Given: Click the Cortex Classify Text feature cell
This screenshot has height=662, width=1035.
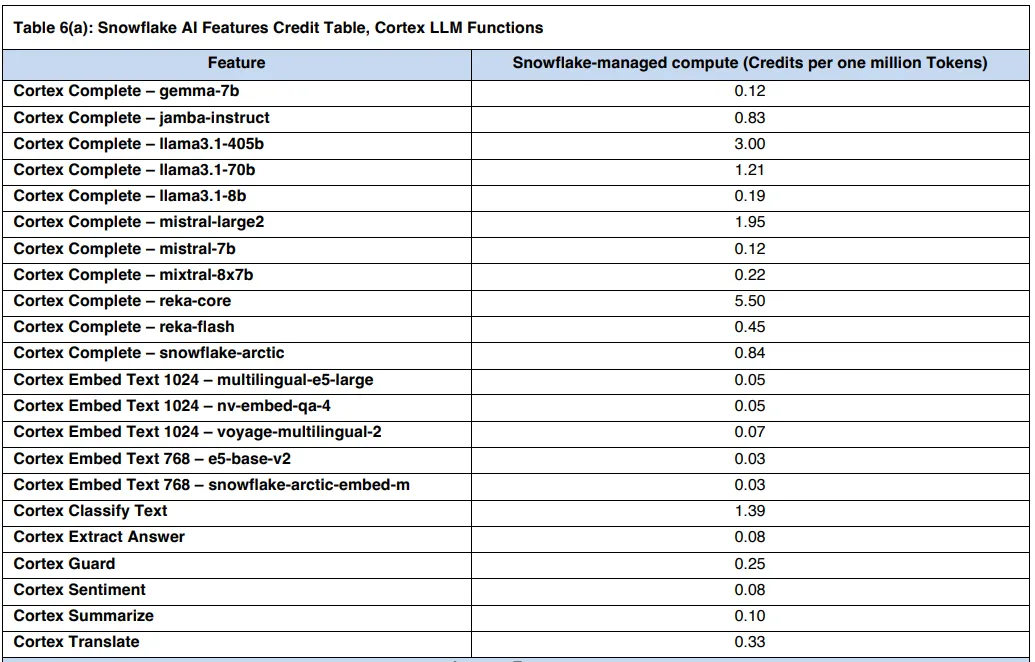Looking at the screenshot, I should [x=90, y=511].
